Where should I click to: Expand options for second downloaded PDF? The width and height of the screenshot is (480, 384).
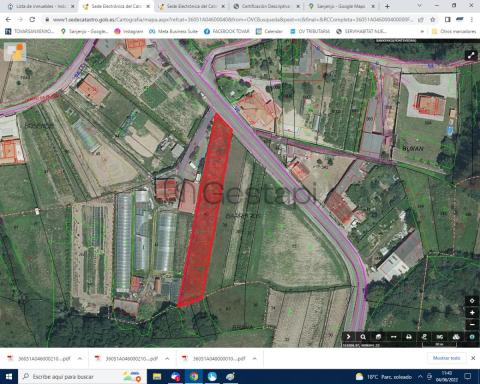167,359
